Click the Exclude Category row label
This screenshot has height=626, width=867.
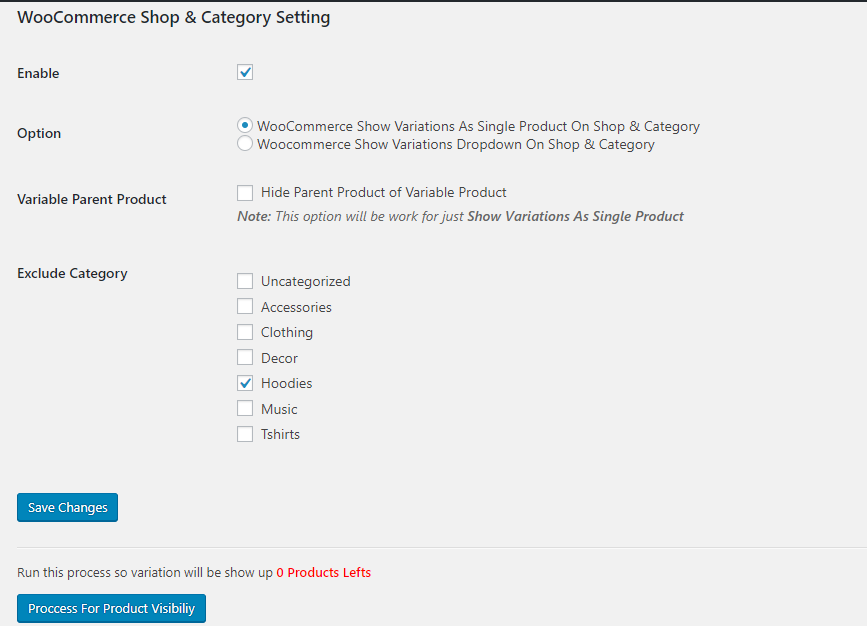(x=72, y=273)
